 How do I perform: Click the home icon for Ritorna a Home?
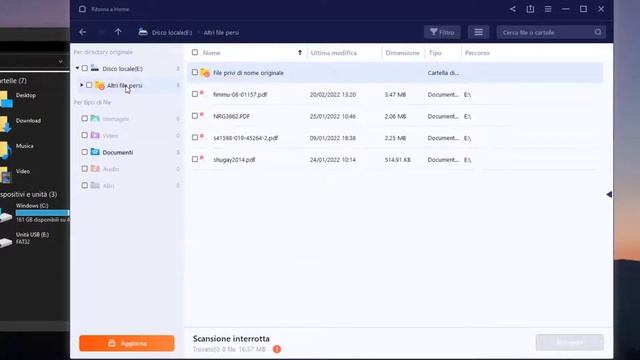pos(82,9)
